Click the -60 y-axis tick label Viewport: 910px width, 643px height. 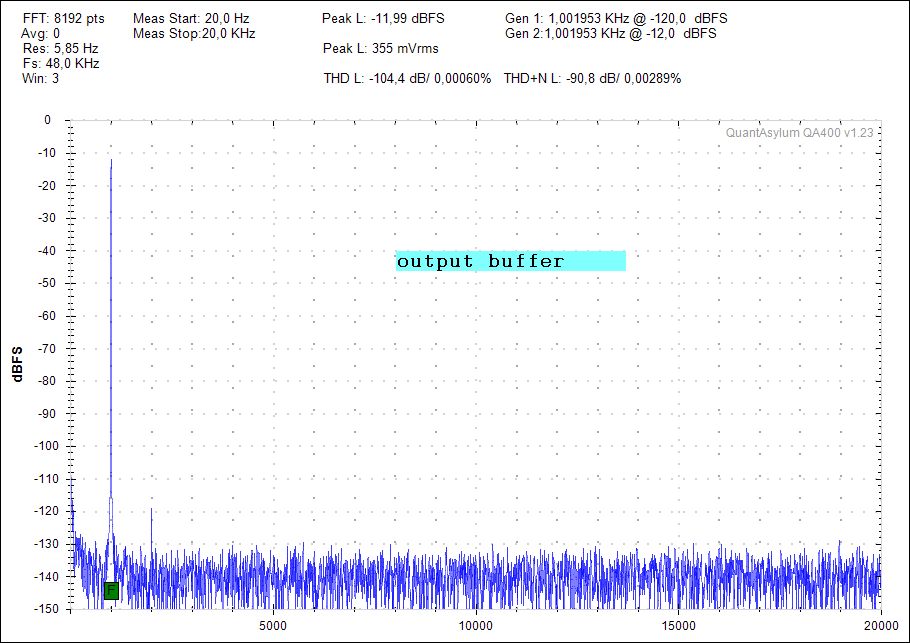point(45,316)
